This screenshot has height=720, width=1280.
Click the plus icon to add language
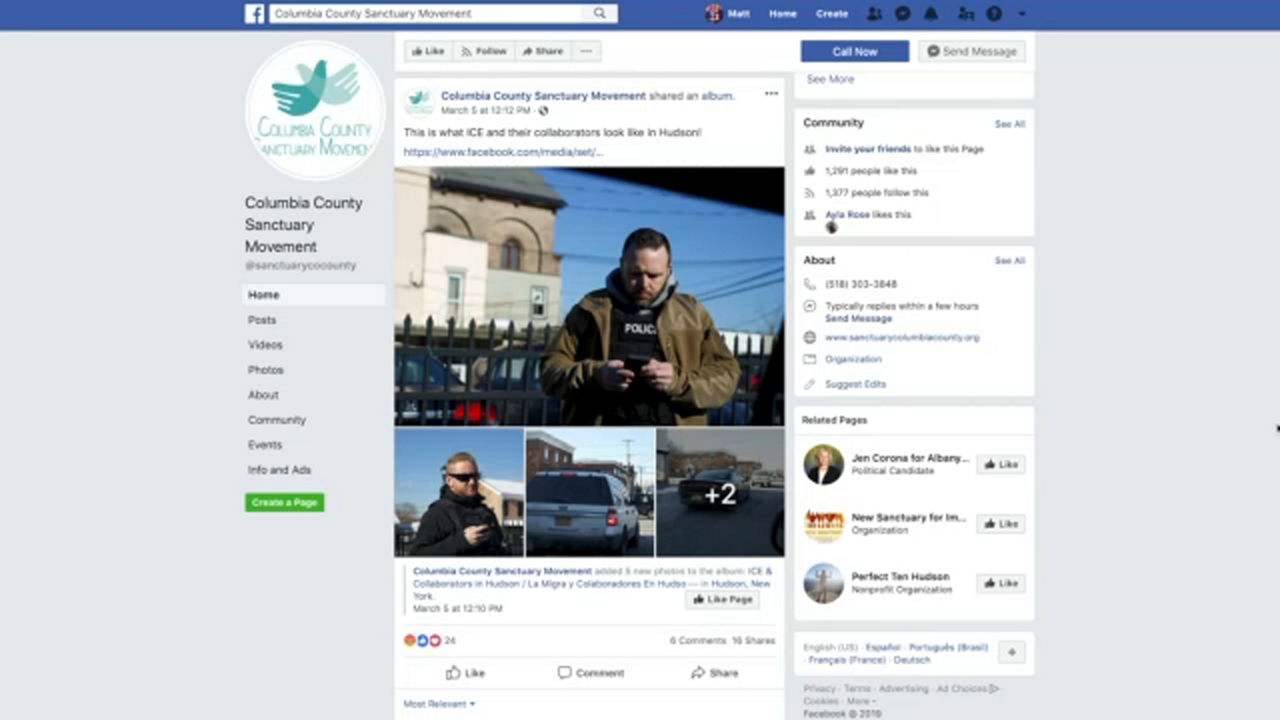click(x=1011, y=652)
